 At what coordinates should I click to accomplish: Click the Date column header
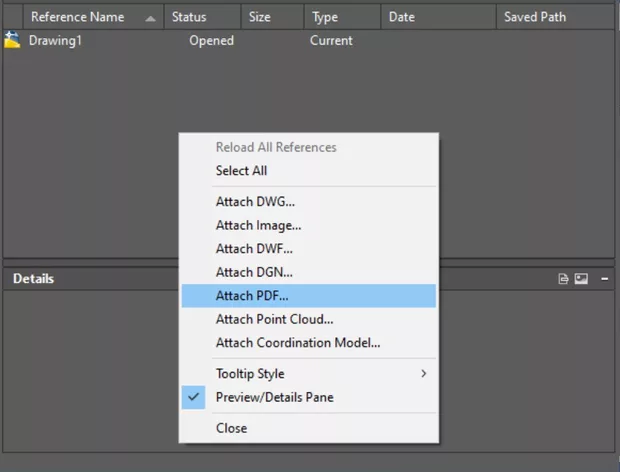coord(401,17)
